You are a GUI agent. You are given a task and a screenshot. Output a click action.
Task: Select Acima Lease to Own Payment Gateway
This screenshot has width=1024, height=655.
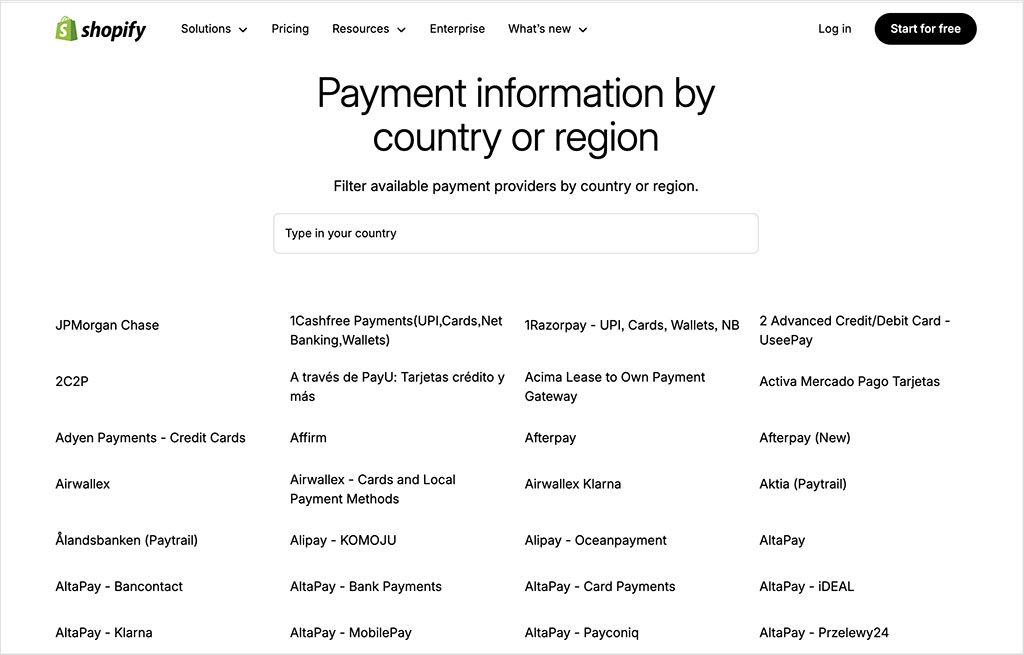615,387
